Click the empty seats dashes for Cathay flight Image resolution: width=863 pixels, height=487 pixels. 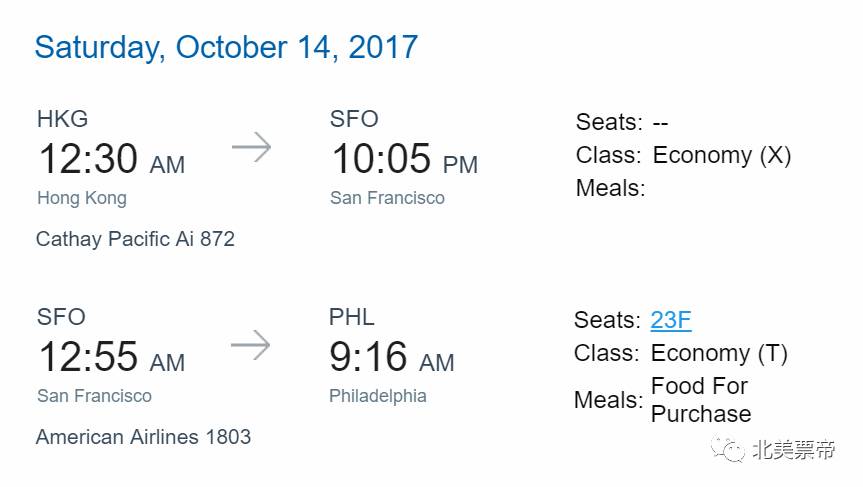(660, 123)
